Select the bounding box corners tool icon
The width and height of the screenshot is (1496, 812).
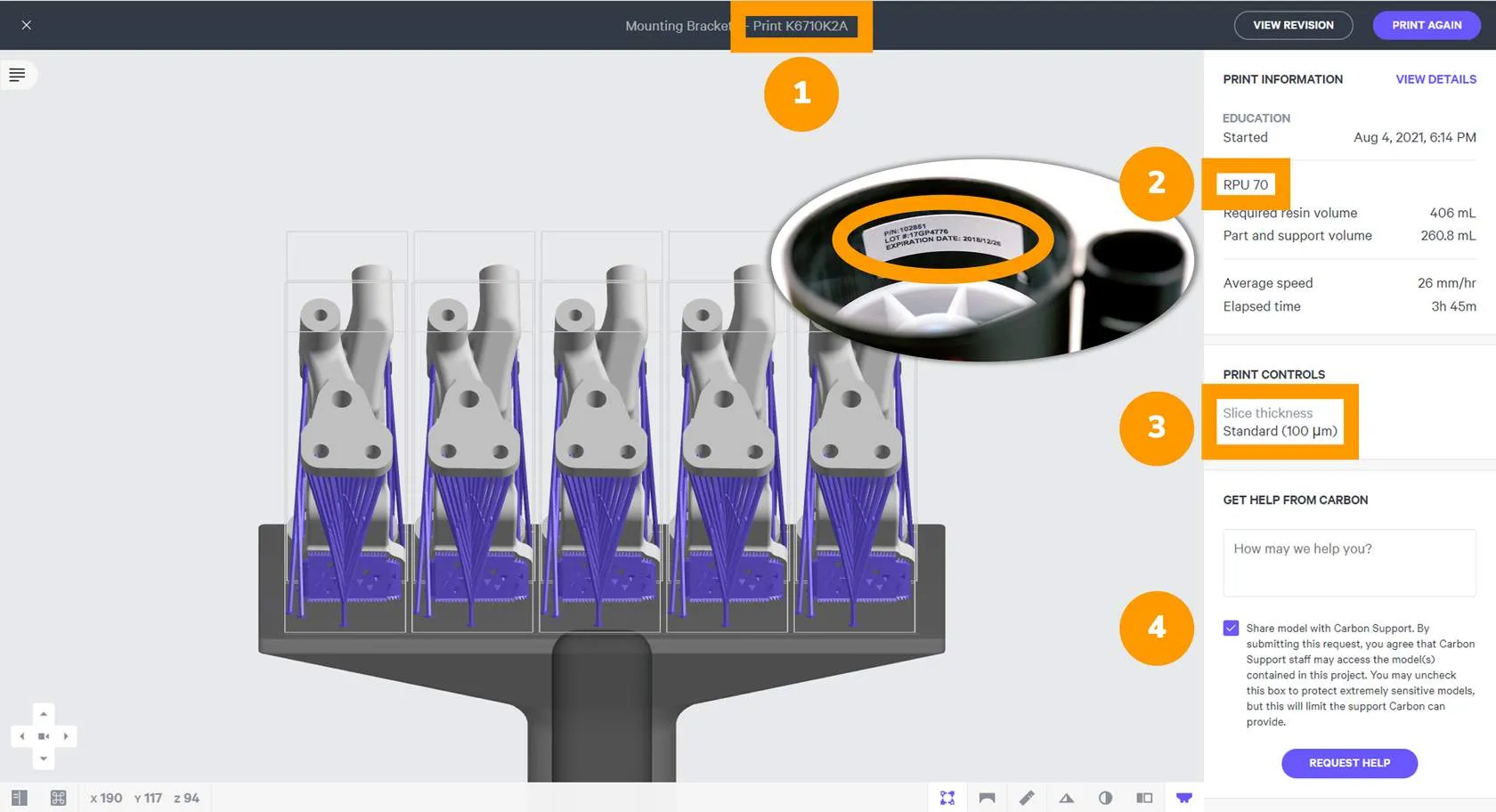click(947, 798)
